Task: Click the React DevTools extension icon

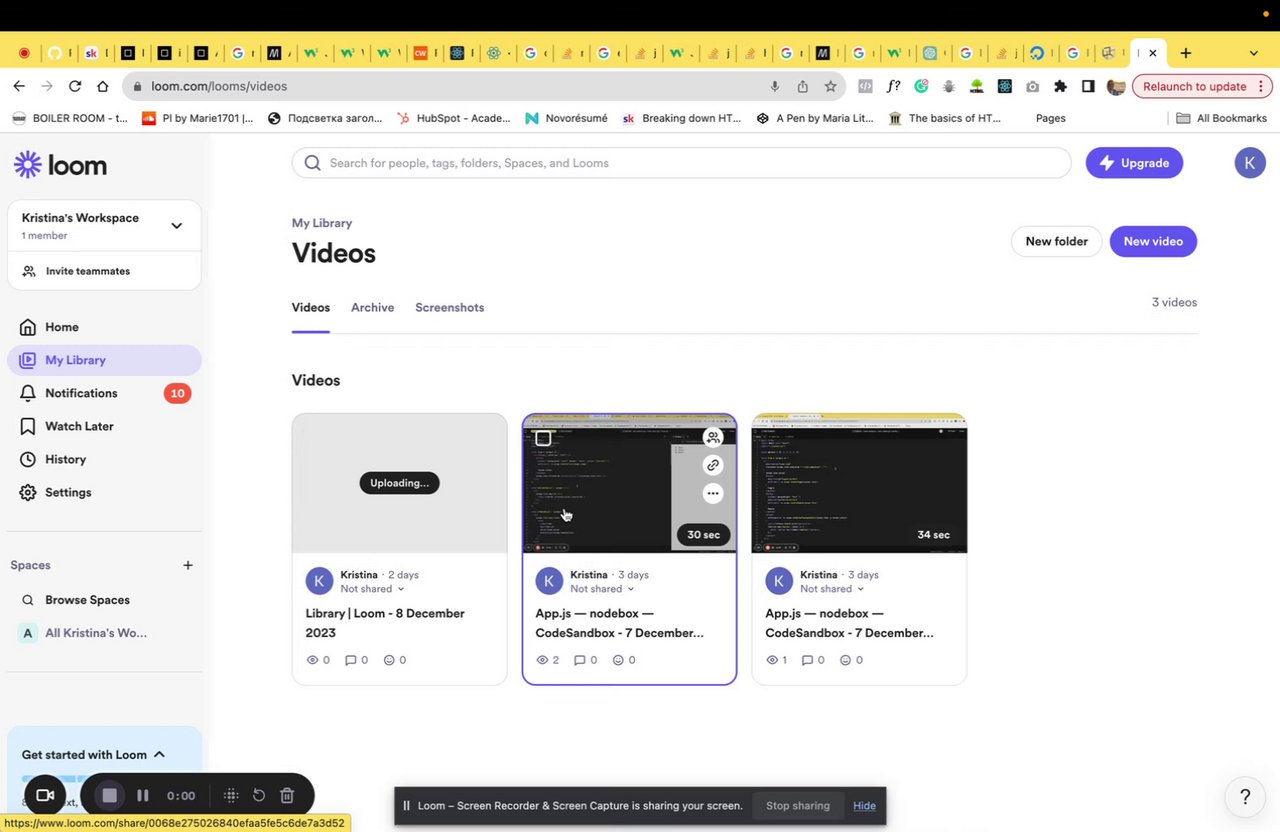Action: [x=1005, y=86]
